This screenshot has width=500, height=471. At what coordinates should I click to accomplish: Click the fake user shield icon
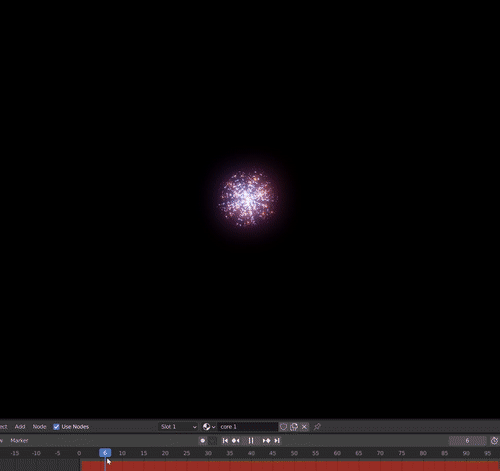283,427
